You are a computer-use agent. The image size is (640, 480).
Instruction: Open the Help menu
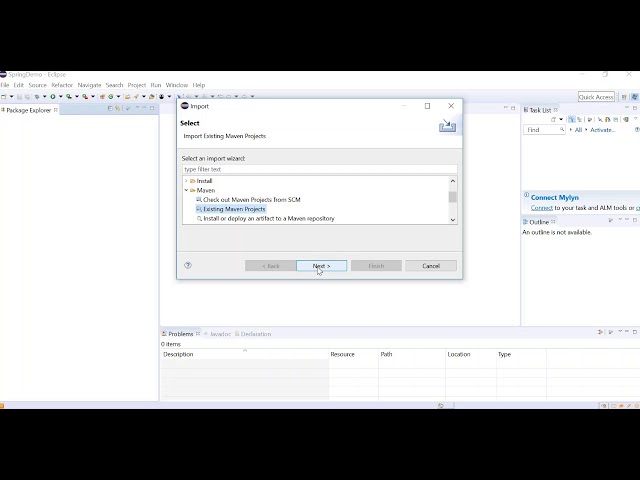pos(199,85)
